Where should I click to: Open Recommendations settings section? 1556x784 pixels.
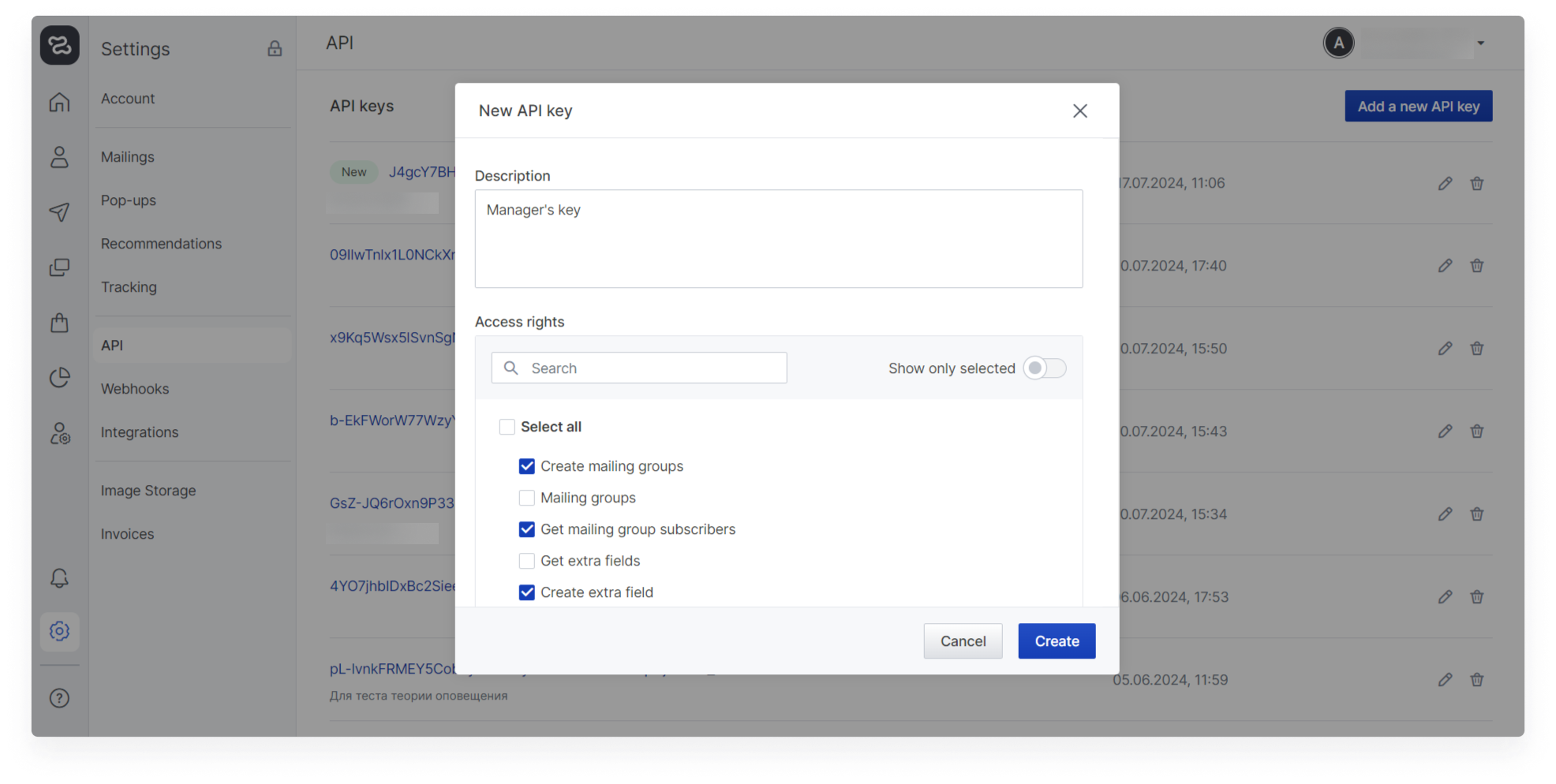pos(161,244)
